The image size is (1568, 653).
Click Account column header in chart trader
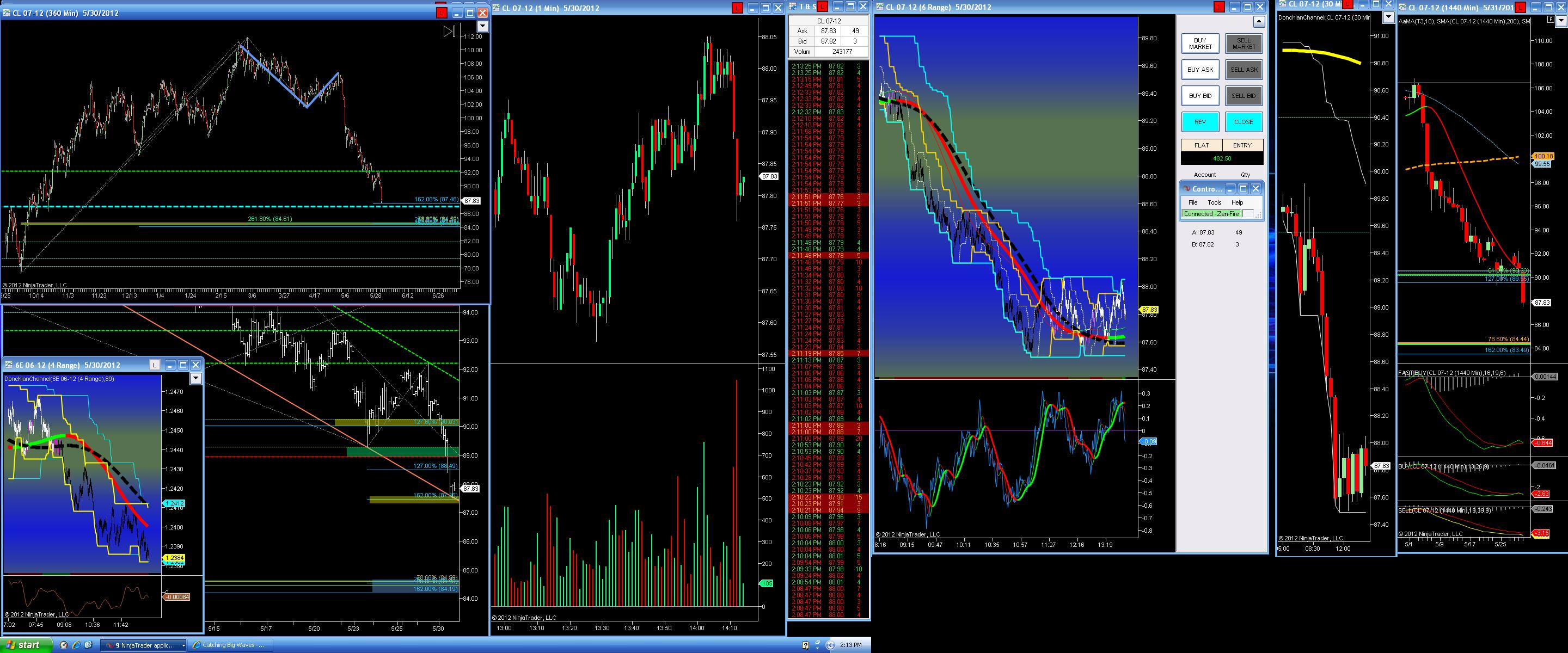point(1205,175)
